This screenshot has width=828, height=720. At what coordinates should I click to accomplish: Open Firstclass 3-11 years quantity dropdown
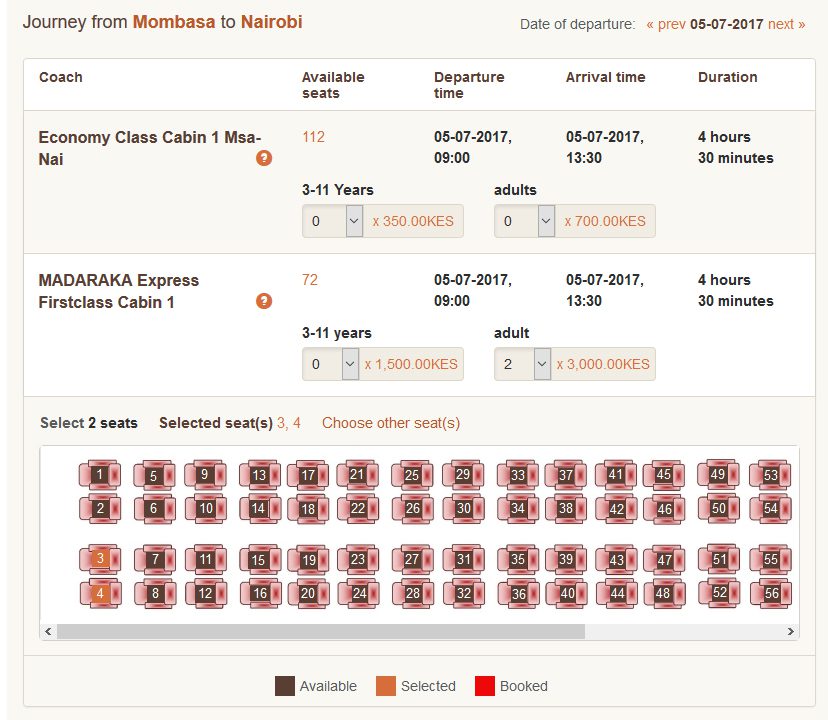pos(331,364)
